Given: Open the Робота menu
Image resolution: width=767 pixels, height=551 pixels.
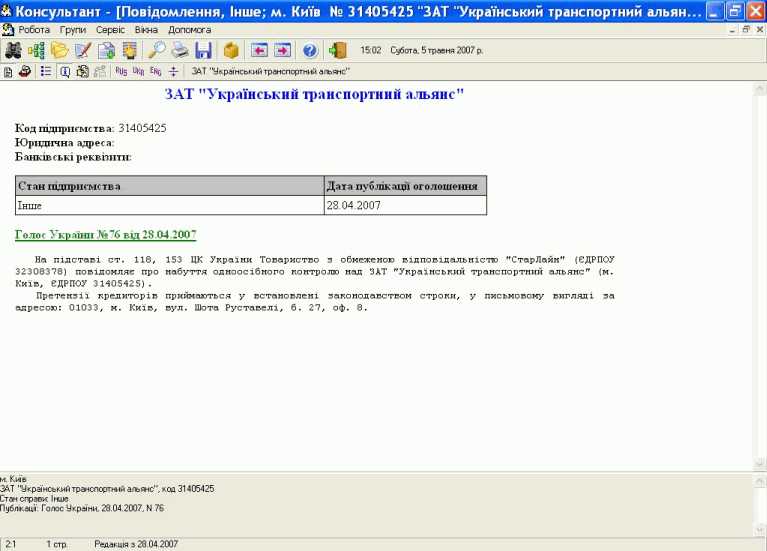Looking at the screenshot, I should click(x=34, y=30).
